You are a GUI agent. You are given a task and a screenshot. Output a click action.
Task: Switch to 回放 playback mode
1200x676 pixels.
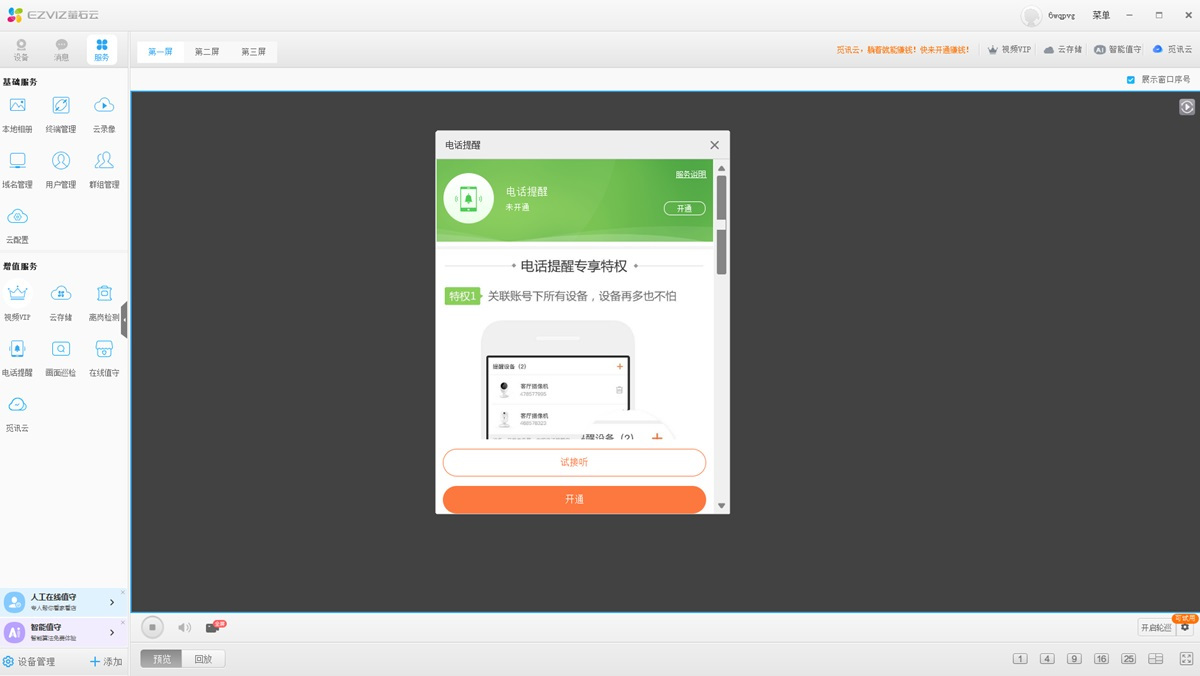click(x=203, y=659)
